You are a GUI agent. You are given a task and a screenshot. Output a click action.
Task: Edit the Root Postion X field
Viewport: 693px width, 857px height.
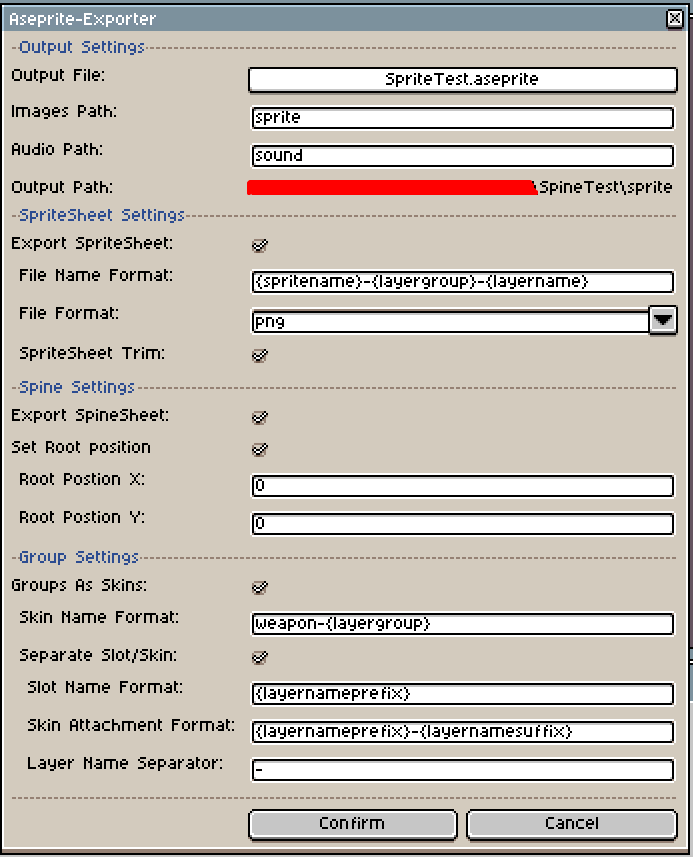(462, 485)
